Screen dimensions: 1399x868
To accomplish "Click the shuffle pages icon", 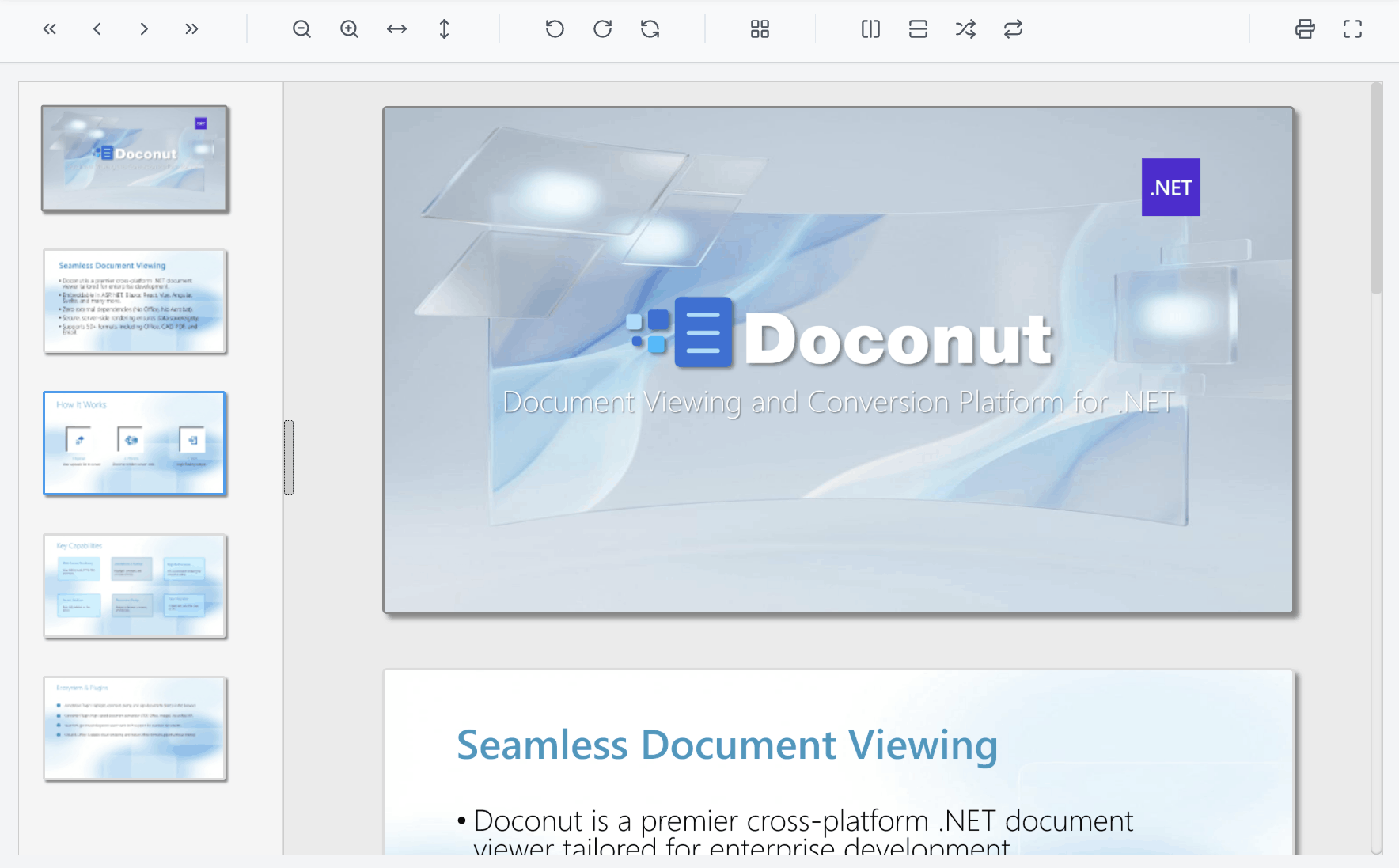I will coord(965,28).
